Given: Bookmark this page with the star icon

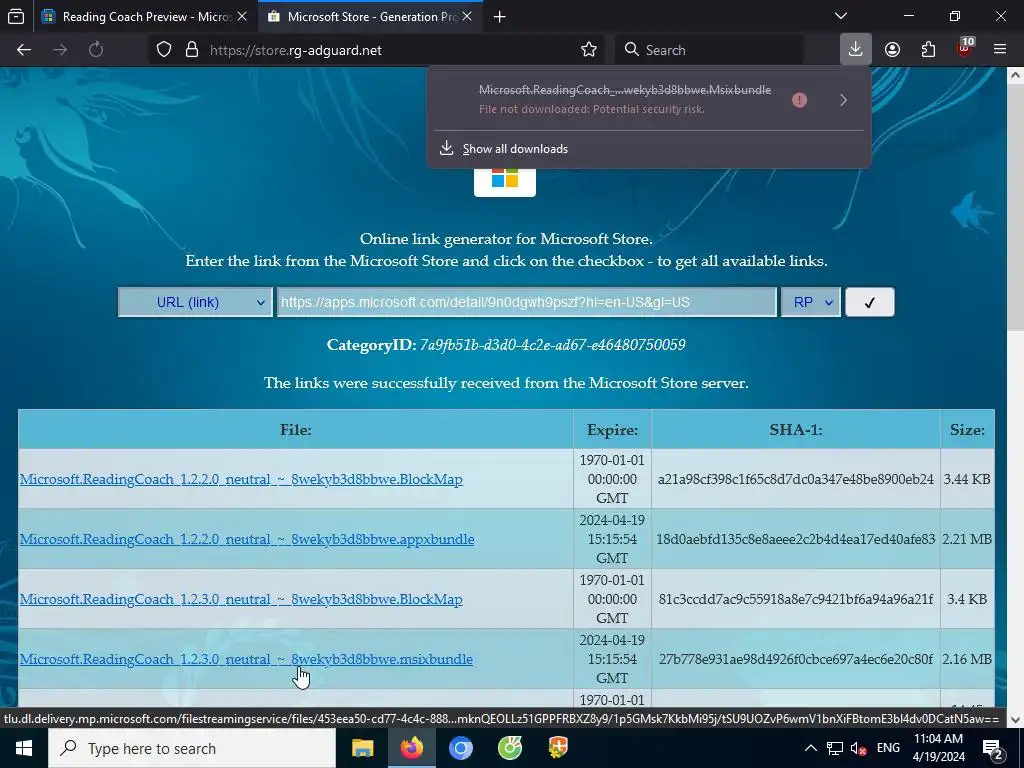Looking at the screenshot, I should tap(588, 50).
